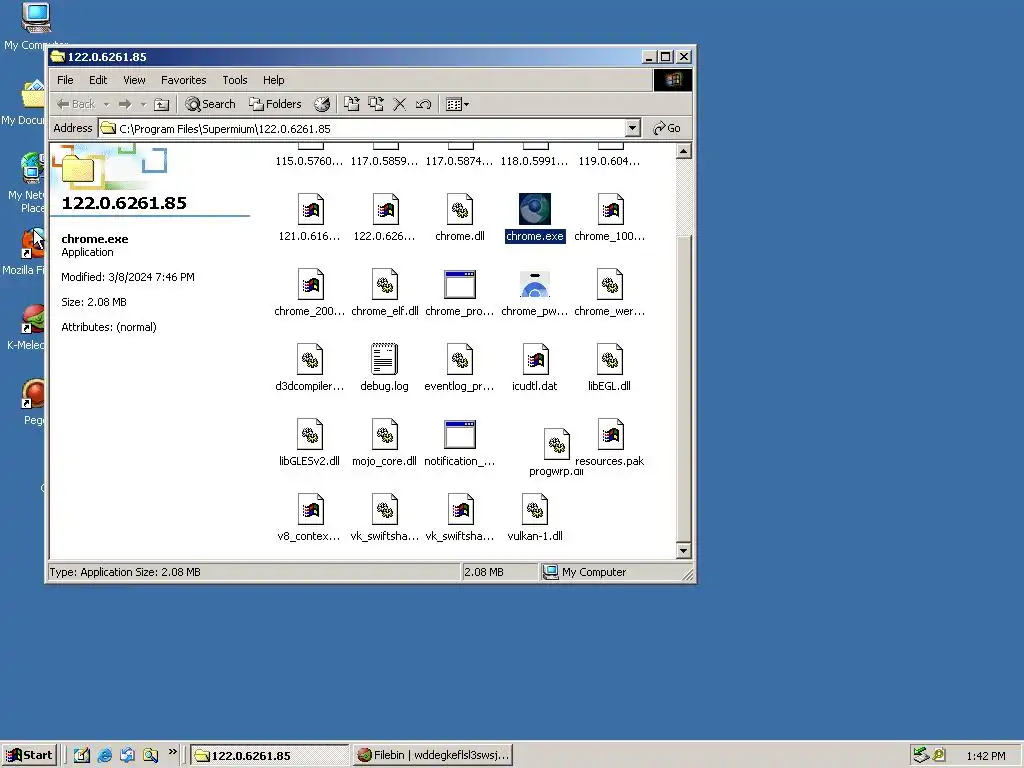Switch to Filebin taskbar window button
The image size is (1024, 768).
click(x=434, y=755)
